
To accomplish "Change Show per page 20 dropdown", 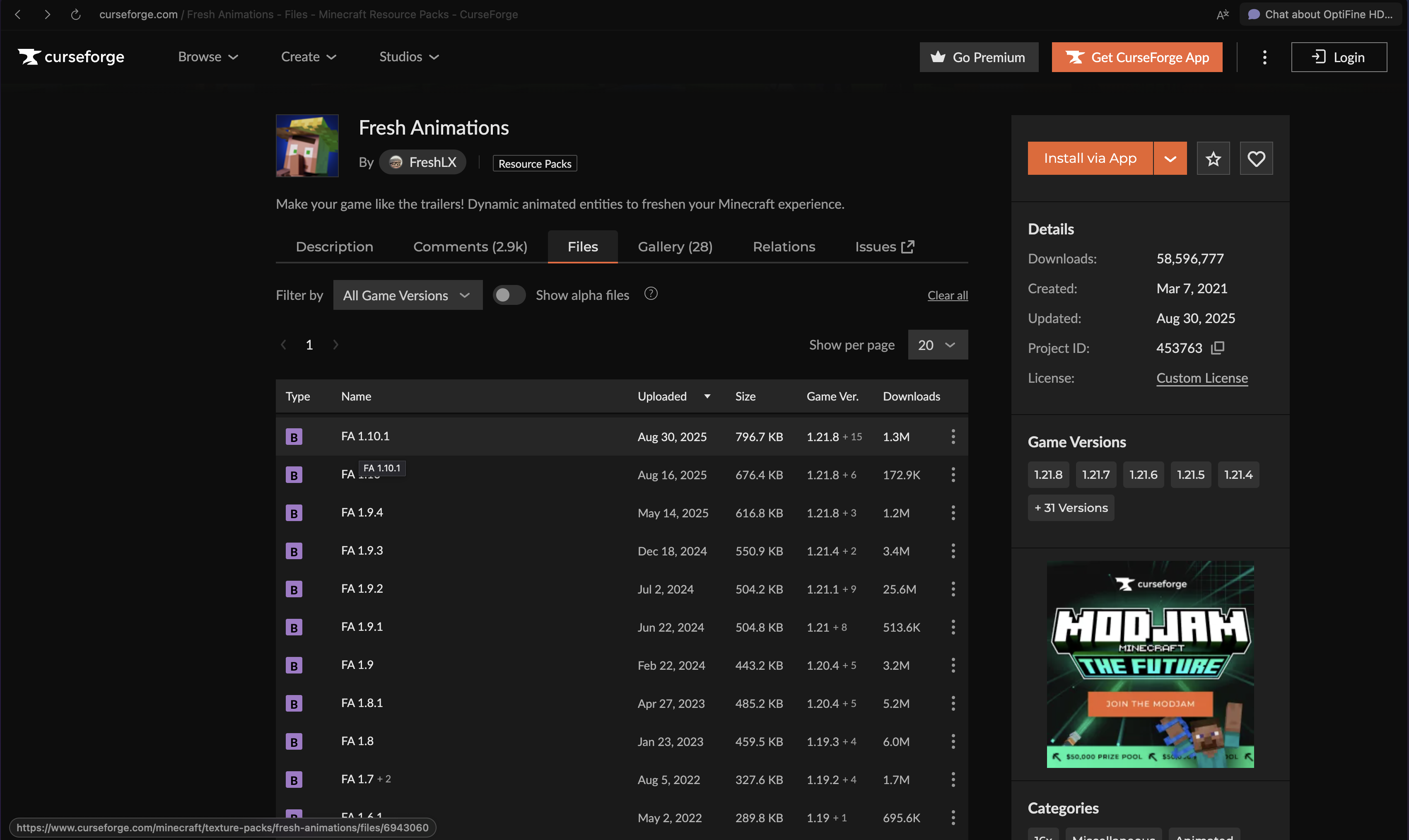I will (x=937, y=345).
